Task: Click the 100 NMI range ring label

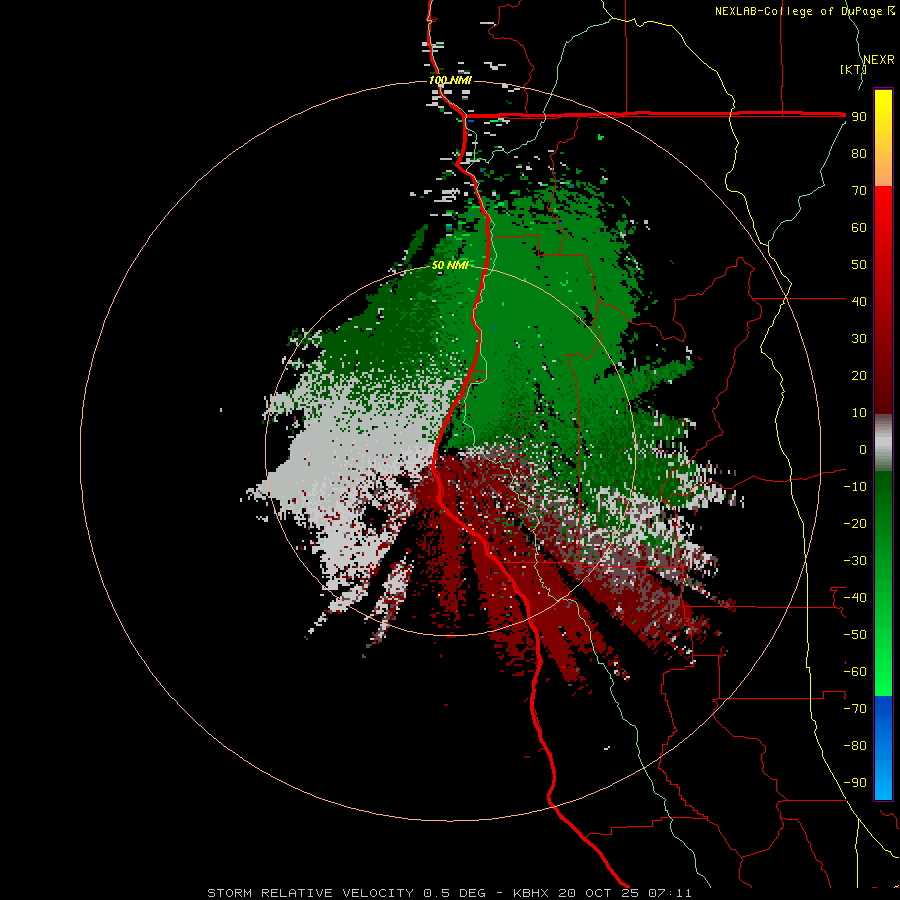Action: (450, 80)
